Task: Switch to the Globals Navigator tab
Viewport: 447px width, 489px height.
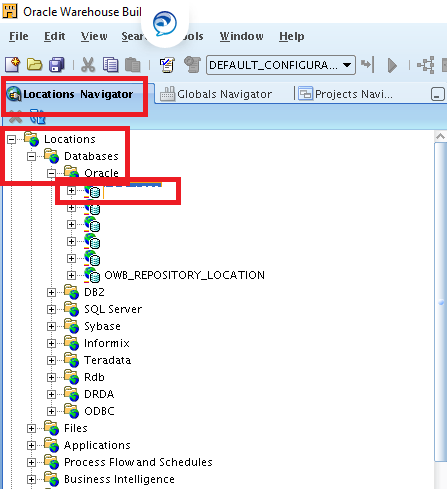Action: 216,94
